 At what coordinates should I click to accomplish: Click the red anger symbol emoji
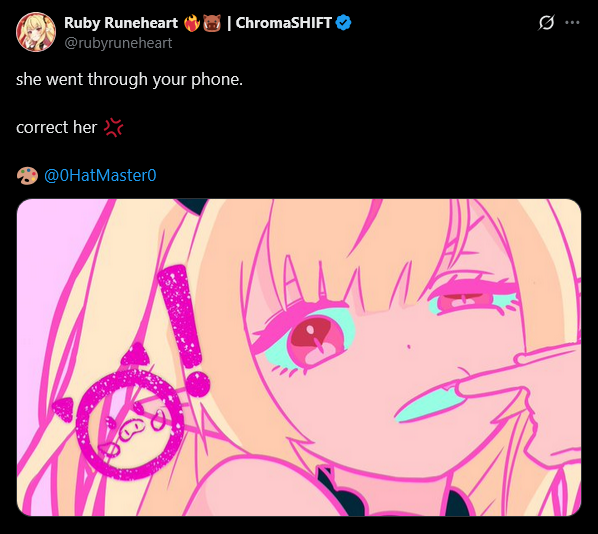coord(114,127)
